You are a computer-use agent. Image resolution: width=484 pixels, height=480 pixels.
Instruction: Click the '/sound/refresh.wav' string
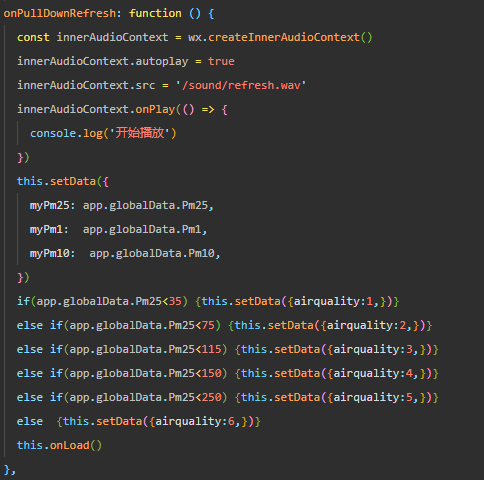click(241, 85)
